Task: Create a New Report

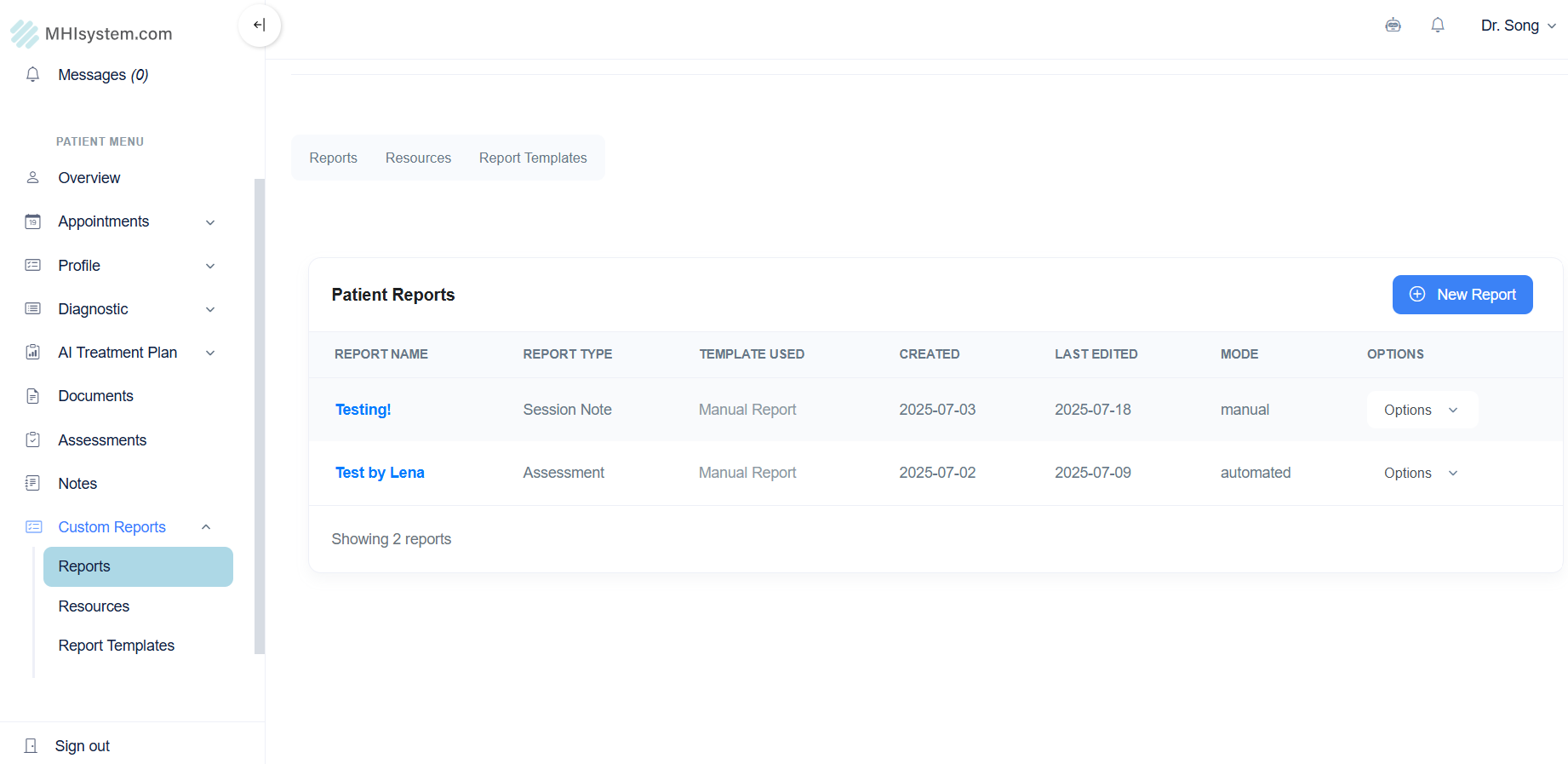Action: pos(1462,295)
